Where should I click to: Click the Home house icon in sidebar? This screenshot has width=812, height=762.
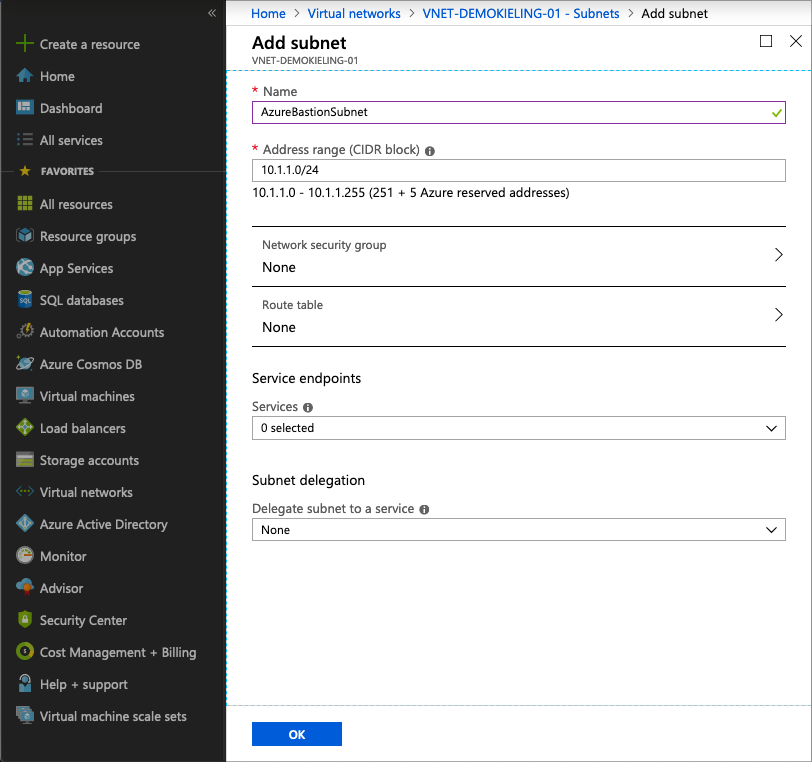tap(24, 76)
